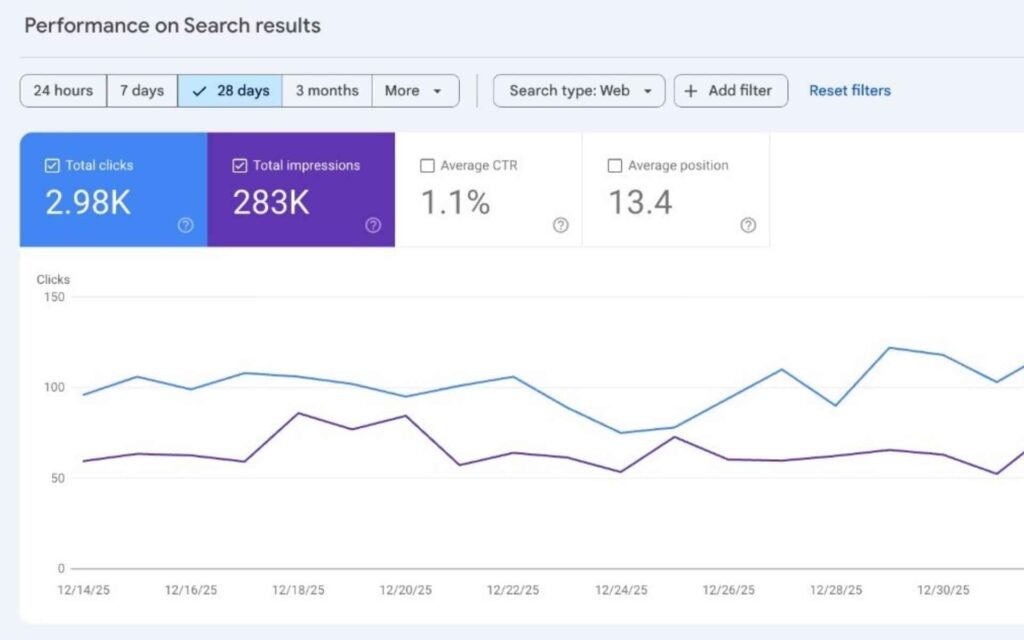Enable the Average position metric checkbox
The width and height of the screenshot is (1024, 640).
[614, 165]
